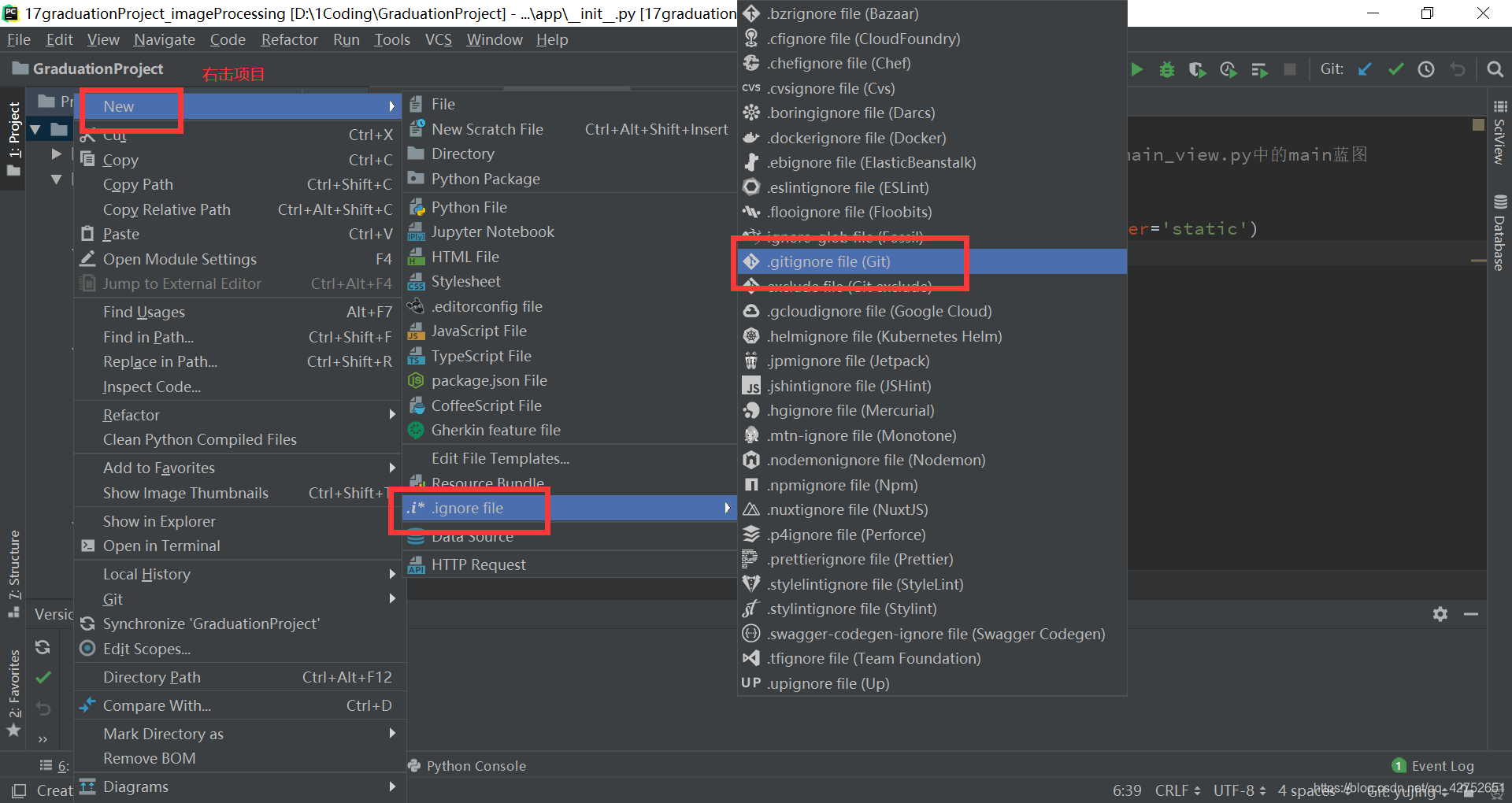The width and height of the screenshot is (1512, 803).
Task: Open the Refactor menu in menu bar
Action: [x=289, y=39]
